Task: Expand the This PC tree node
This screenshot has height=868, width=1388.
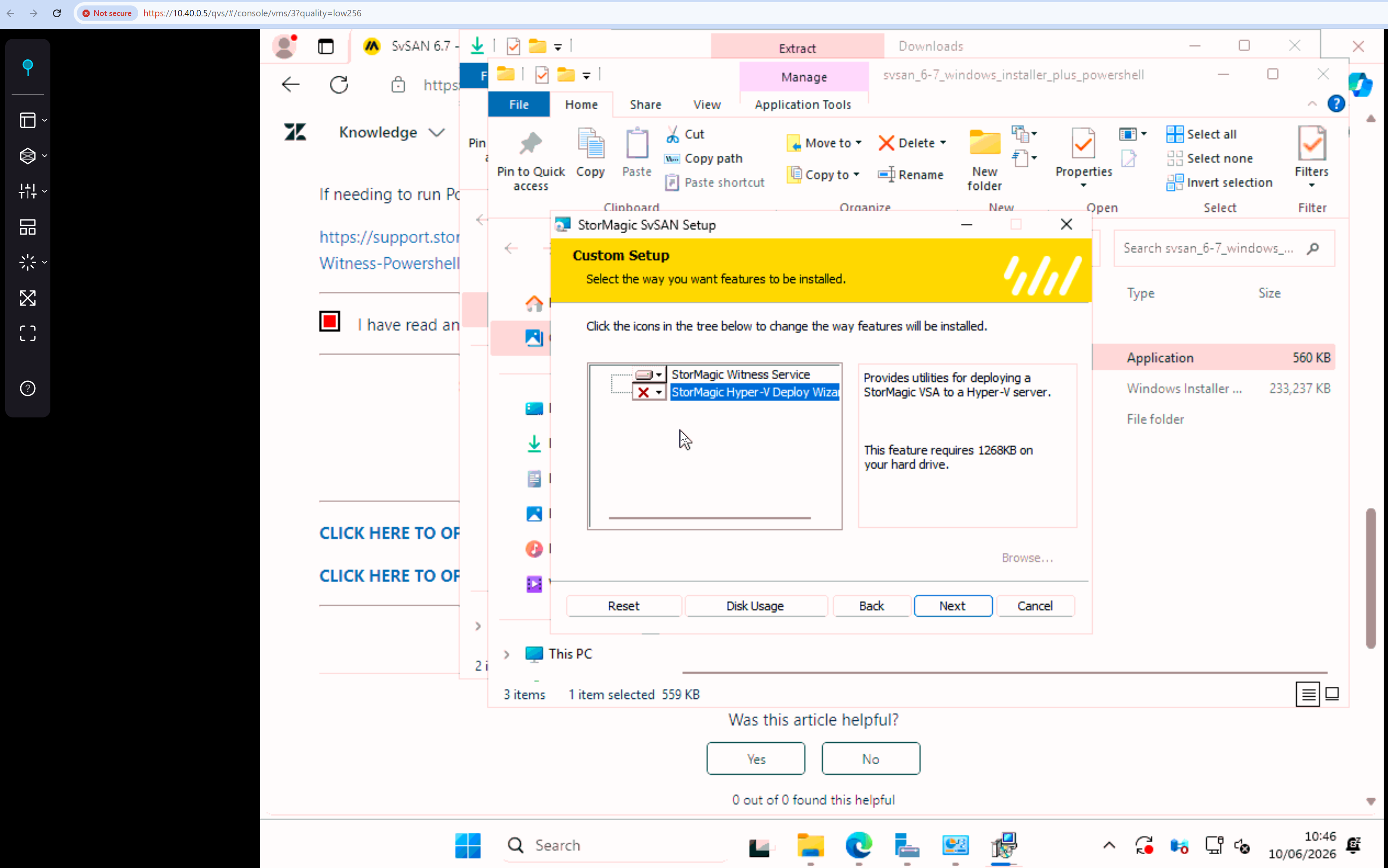Action: pyautogui.click(x=506, y=655)
